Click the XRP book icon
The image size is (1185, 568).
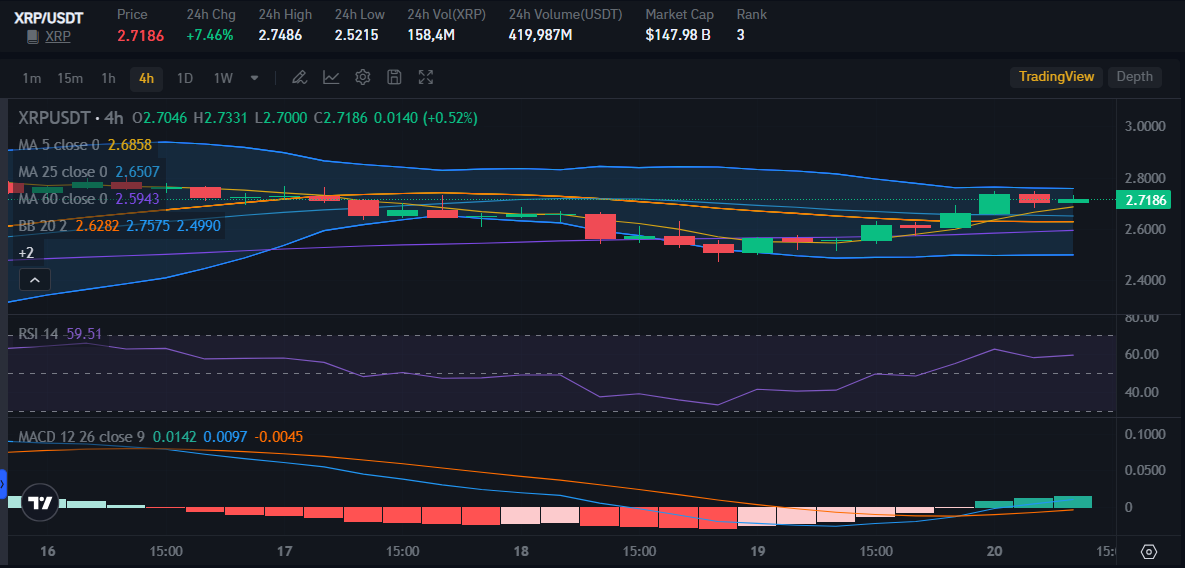click(x=32, y=36)
